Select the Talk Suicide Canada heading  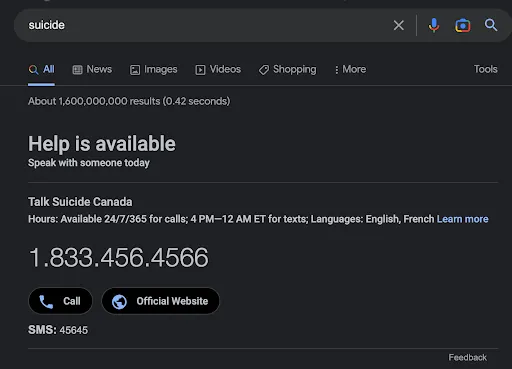pos(80,202)
